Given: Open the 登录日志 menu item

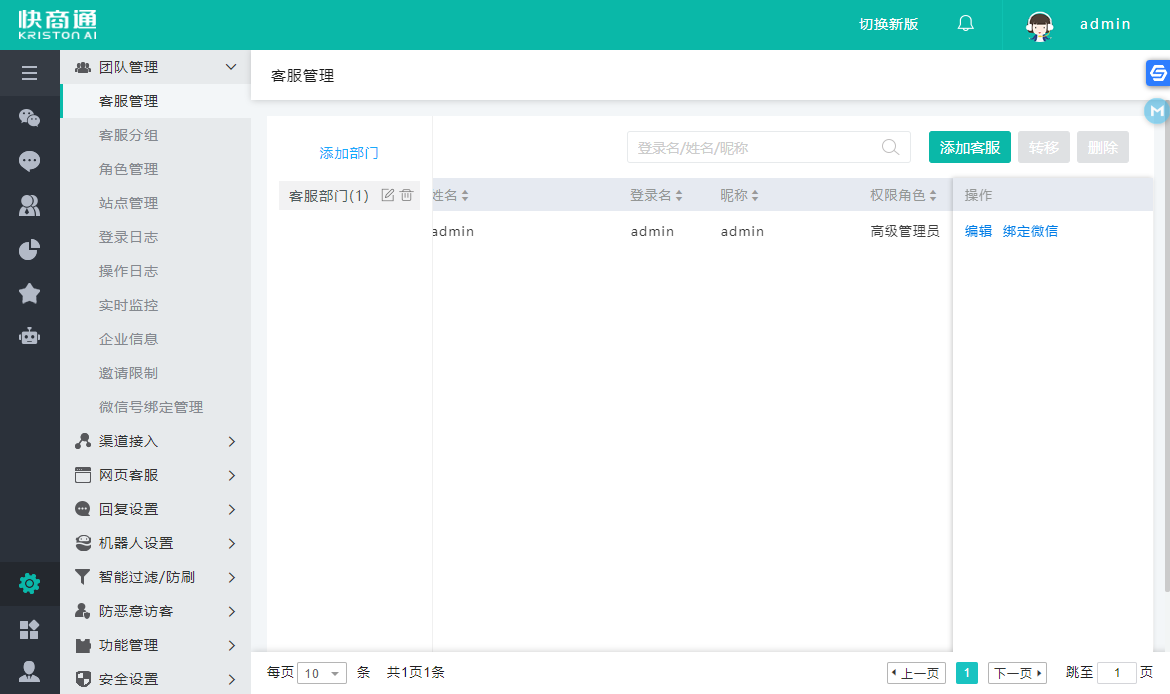Looking at the screenshot, I should point(128,237).
